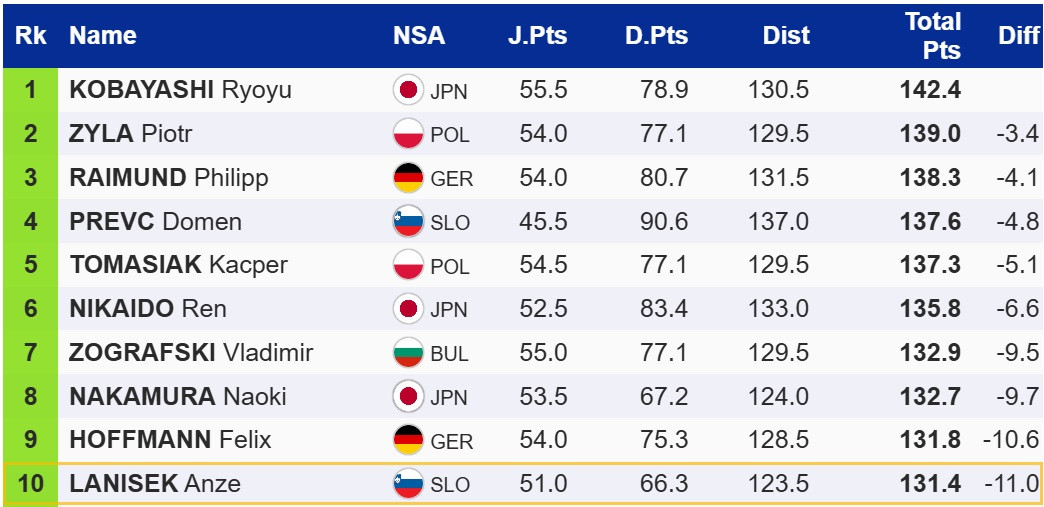The width and height of the screenshot is (1044, 507).
Task: Sort the table by Name column header
Action: pos(103,36)
